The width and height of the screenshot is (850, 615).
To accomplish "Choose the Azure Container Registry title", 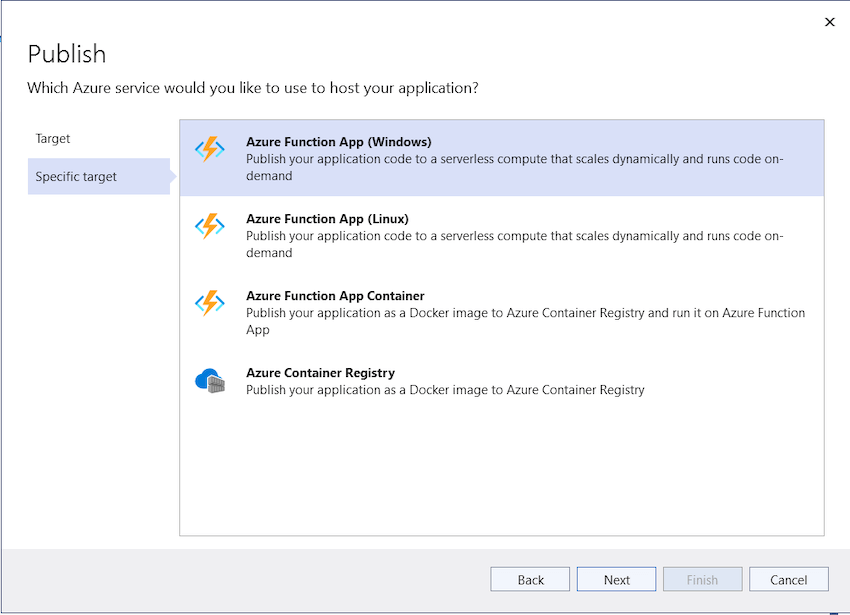I will tap(320, 373).
